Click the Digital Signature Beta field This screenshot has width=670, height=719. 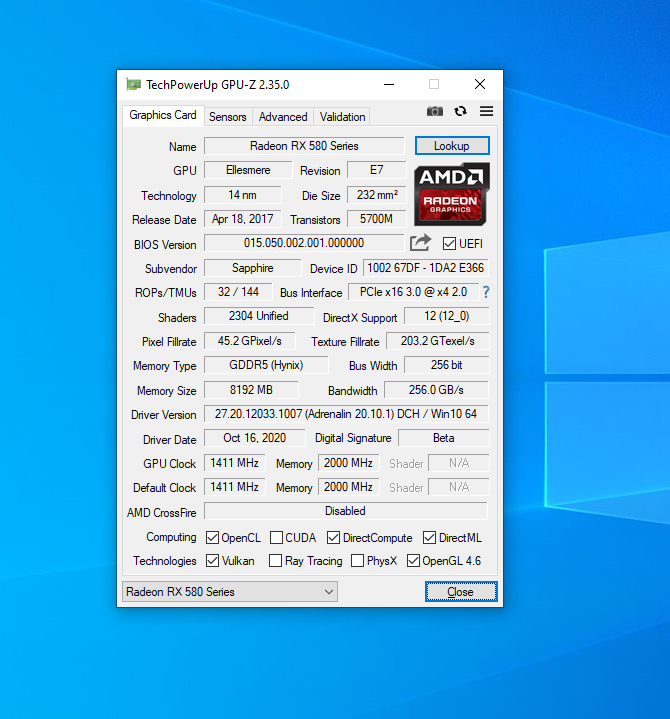443,438
